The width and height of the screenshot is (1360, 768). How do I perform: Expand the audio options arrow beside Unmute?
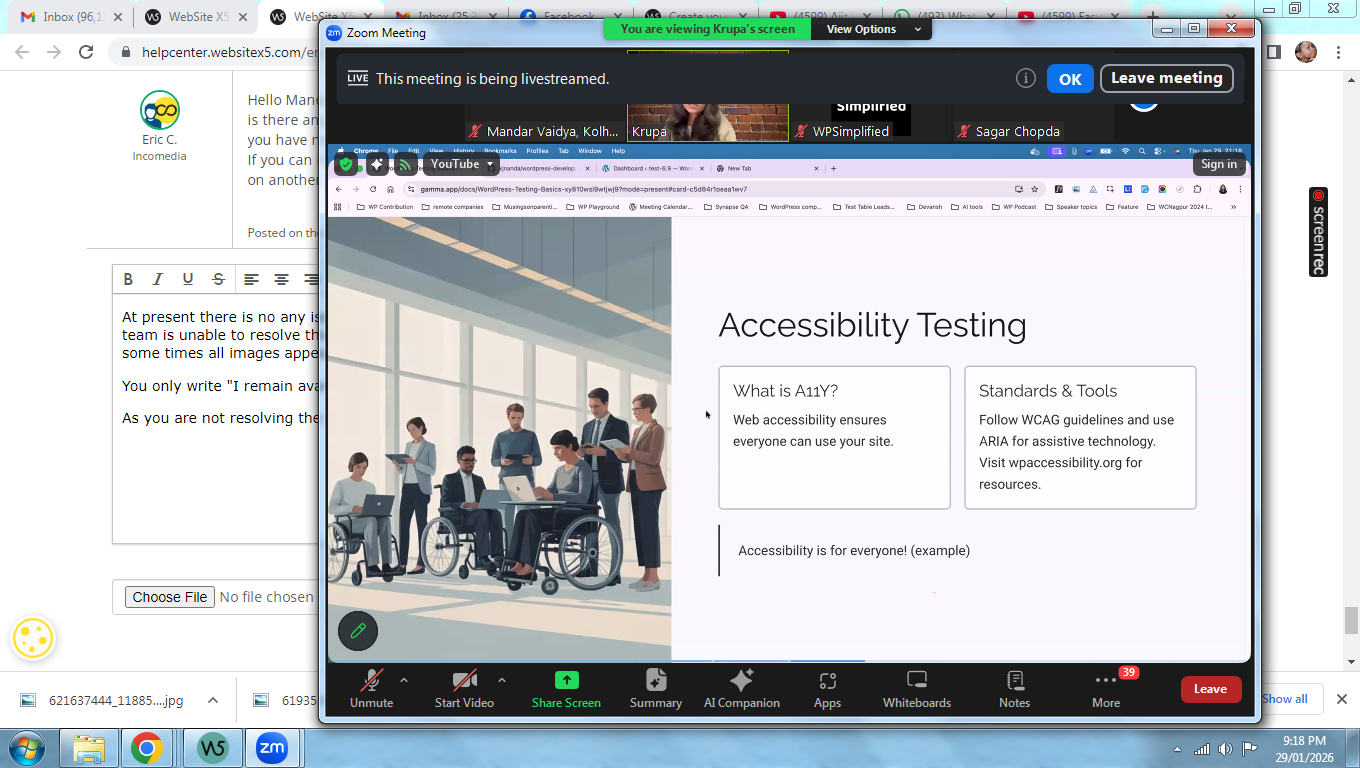[x=404, y=680]
